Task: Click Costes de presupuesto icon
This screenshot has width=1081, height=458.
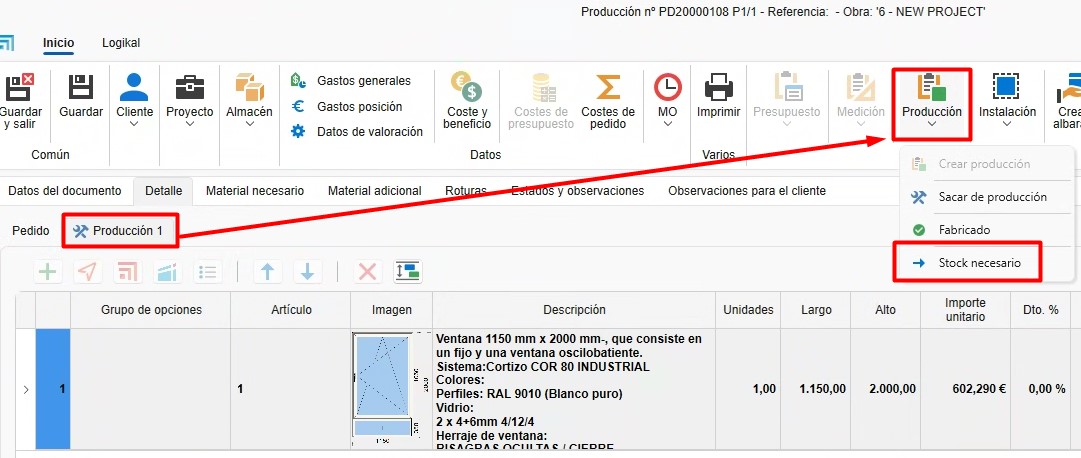Action: (544, 88)
